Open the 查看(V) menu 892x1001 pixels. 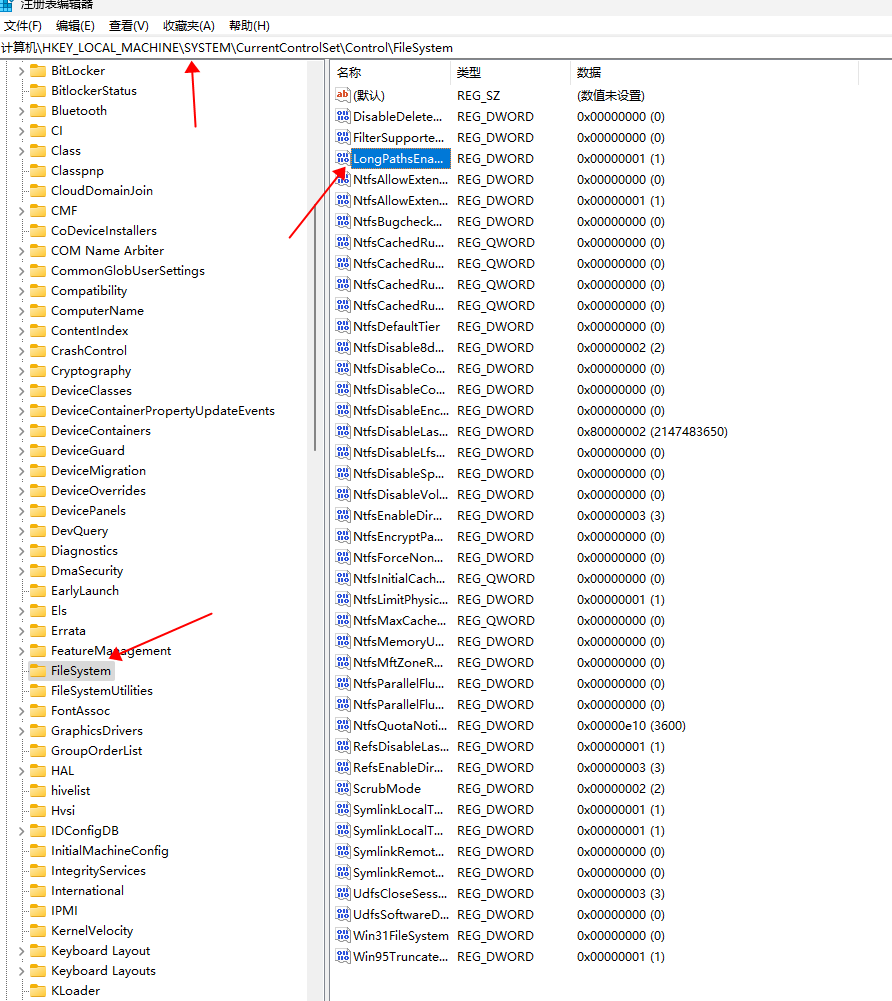tap(129, 26)
